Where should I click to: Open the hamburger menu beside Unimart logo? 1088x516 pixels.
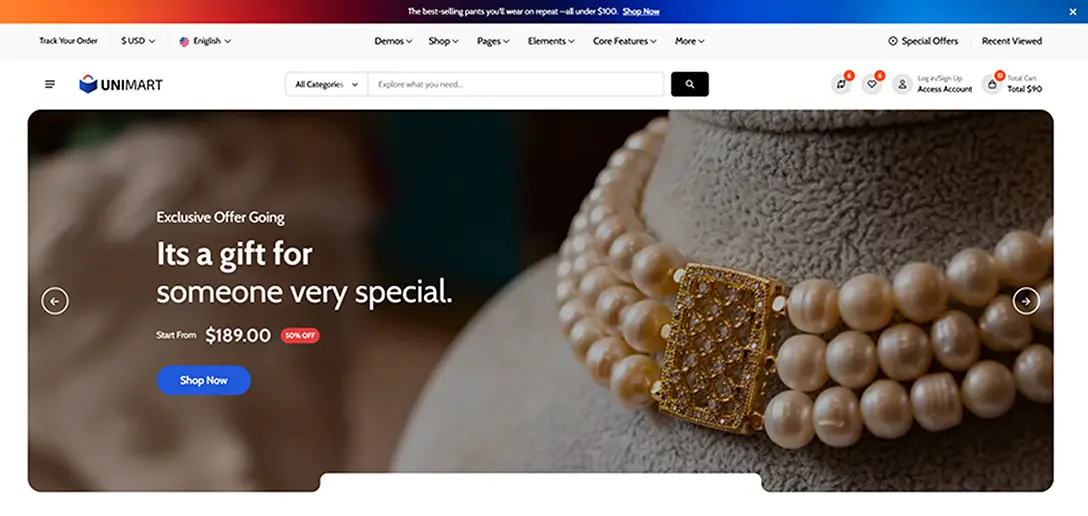pos(50,85)
